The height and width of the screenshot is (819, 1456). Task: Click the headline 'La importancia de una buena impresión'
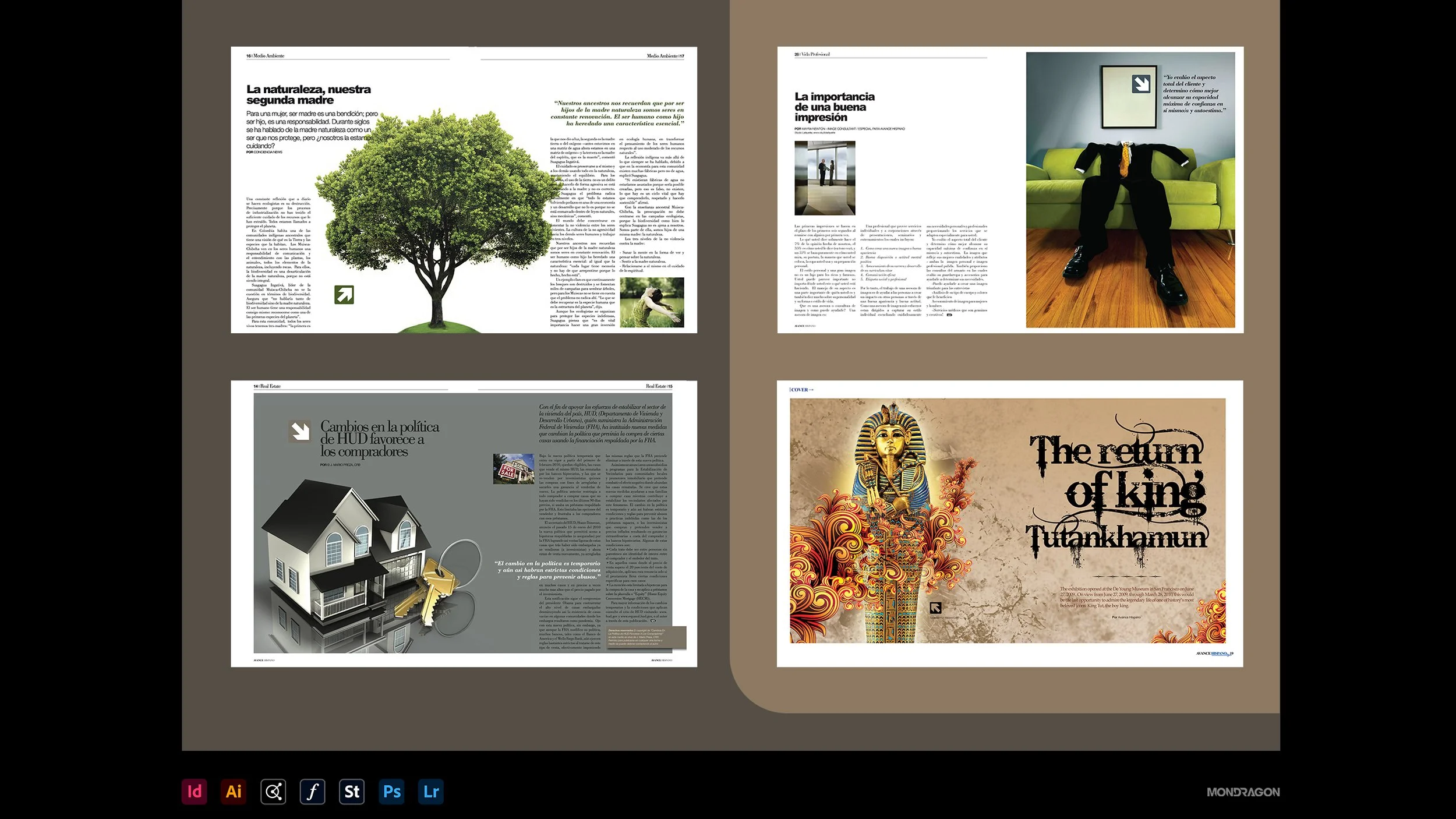coord(834,107)
